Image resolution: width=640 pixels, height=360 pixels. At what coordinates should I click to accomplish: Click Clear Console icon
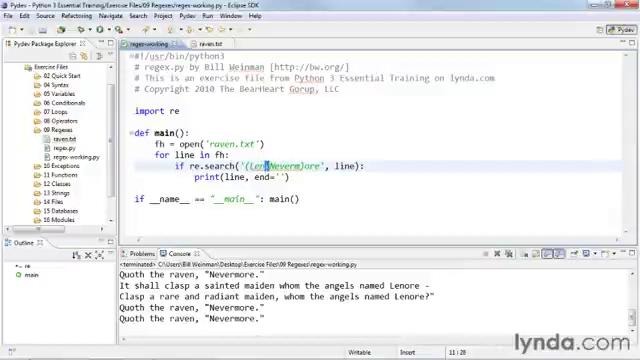(524, 254)
